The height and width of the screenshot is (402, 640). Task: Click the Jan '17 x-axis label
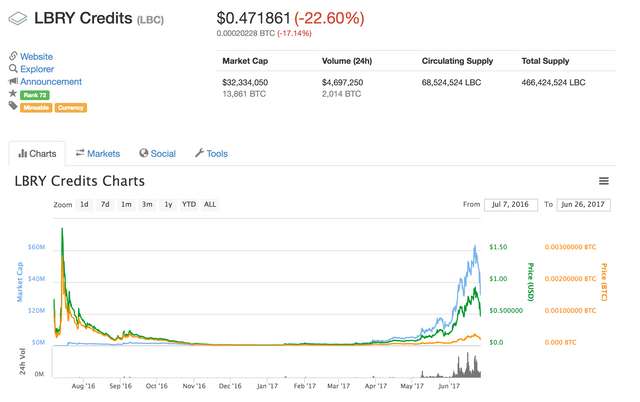pyautogui.click(x=267, y=386)
